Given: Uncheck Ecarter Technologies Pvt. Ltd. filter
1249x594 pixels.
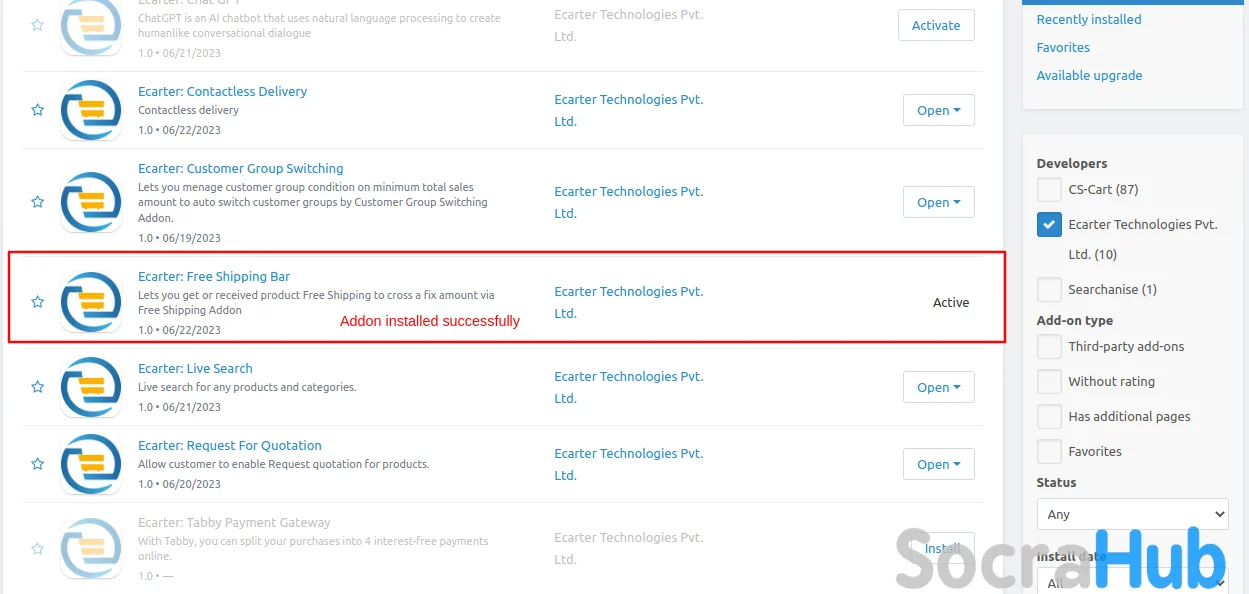Looking at the screenshot, I should [x=1049, y=225].
